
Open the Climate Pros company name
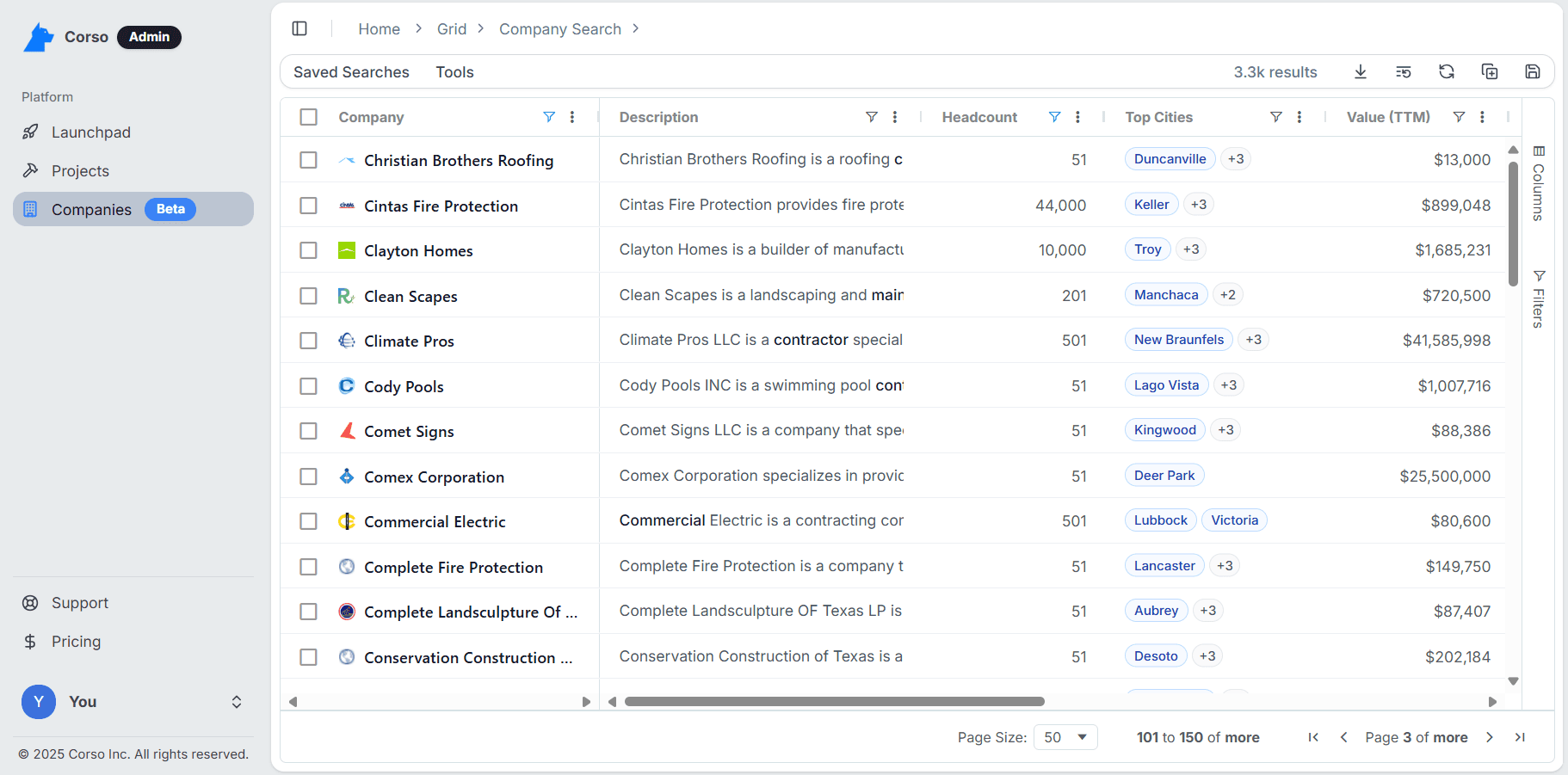click(409, 341)
